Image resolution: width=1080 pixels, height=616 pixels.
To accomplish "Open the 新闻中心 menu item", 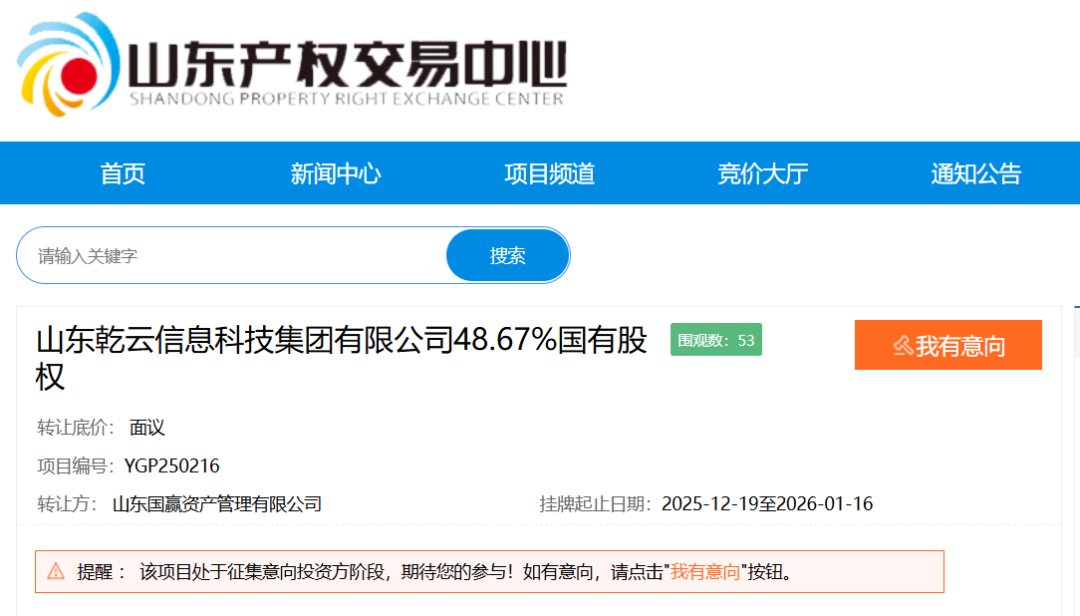I will click(335, 173).
